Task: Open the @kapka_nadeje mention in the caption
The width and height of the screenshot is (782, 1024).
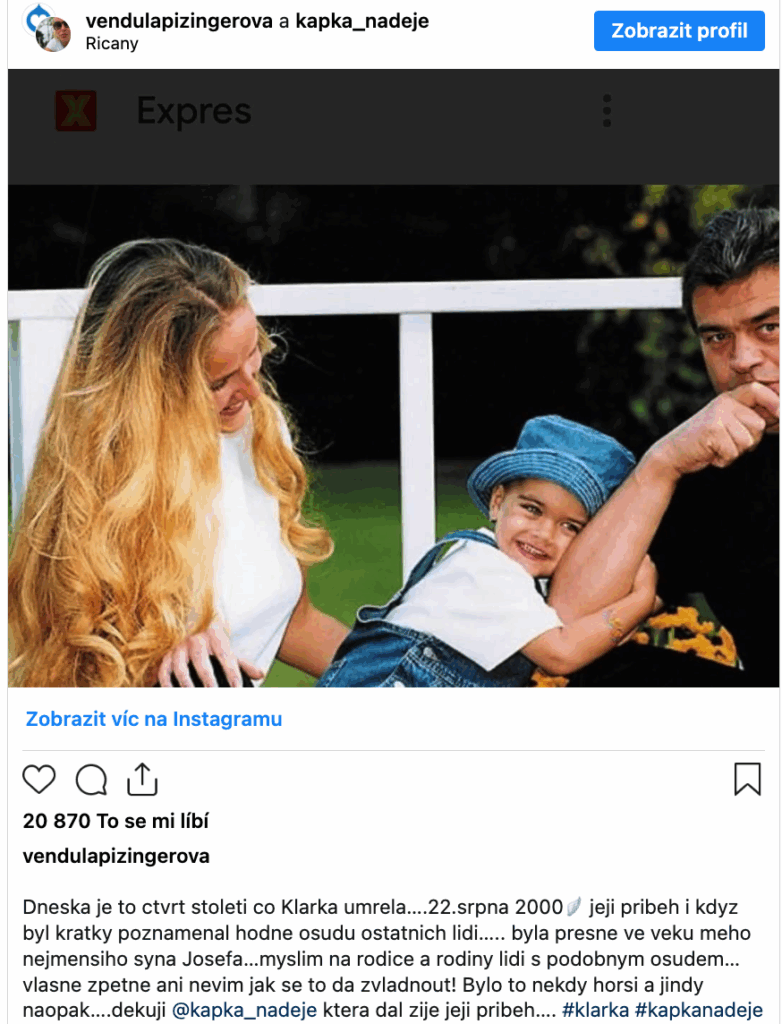Action: pyautogui.click(x=244, y=1010)
